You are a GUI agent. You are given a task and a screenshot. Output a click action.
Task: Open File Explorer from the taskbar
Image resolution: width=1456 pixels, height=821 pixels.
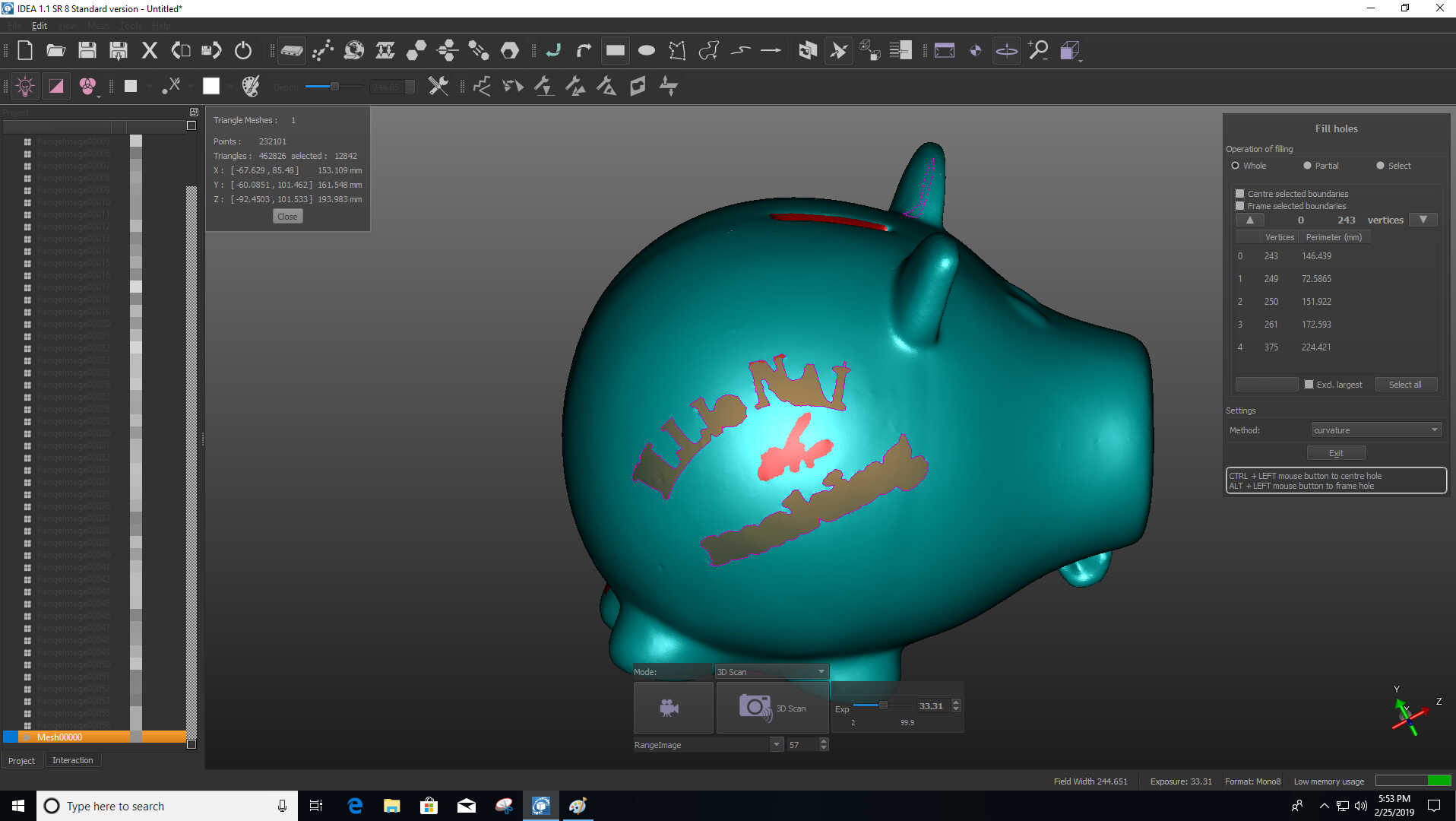pos(392,806)
